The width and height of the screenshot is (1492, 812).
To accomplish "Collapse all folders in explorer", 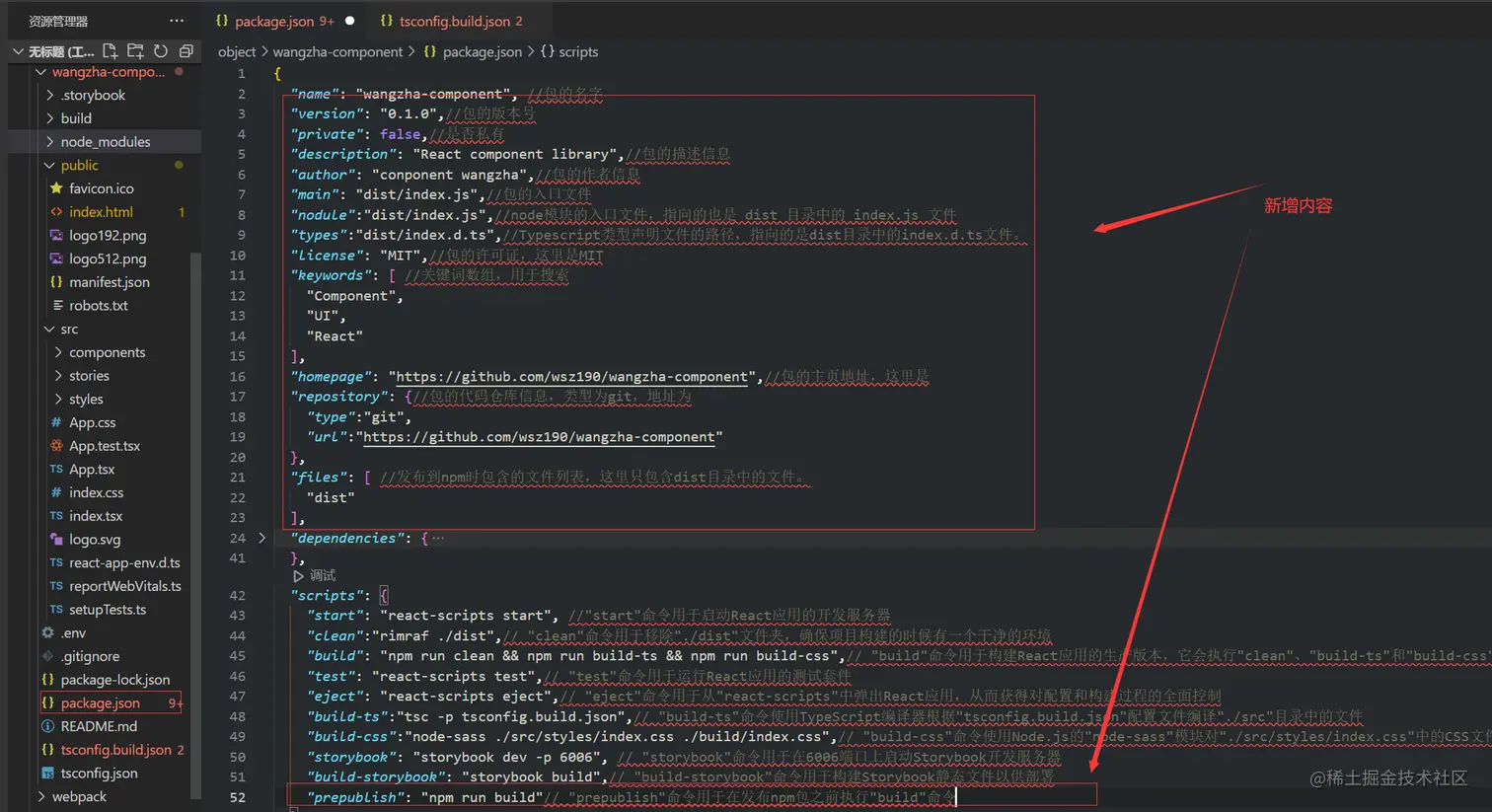I will pos(186,50).
